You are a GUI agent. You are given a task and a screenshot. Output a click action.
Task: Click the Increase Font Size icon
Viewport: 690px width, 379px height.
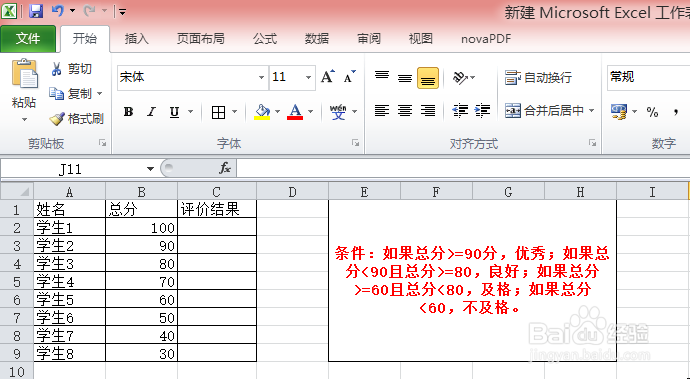(x=327, y=77)
